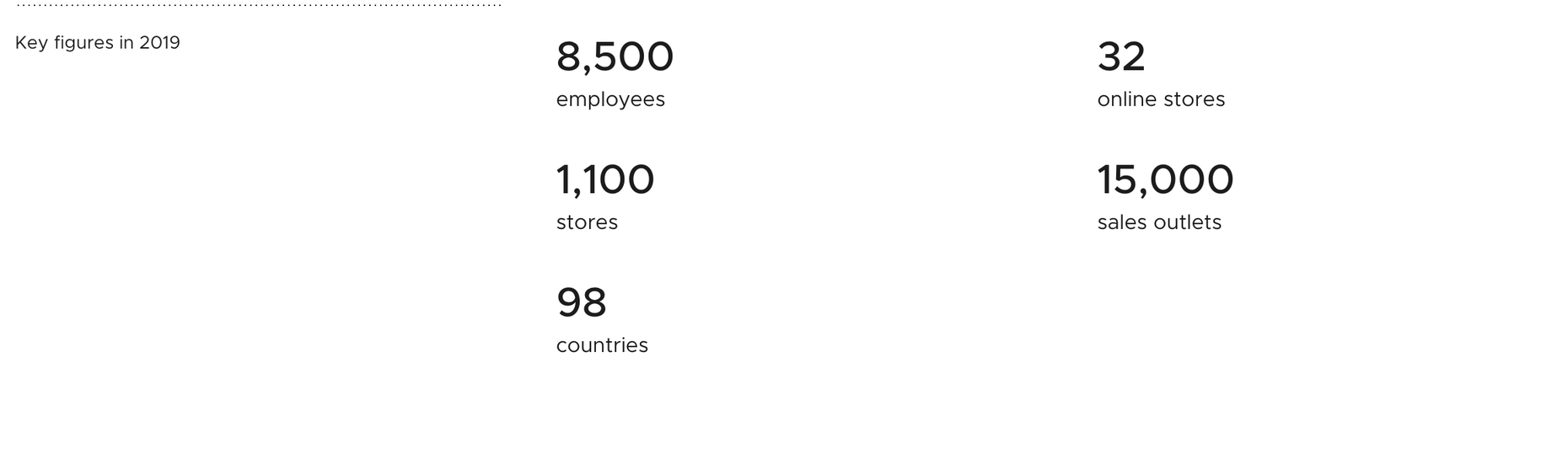Select the 98 figure
Viewport: 1568px width, 454px height.
point(582,303)
